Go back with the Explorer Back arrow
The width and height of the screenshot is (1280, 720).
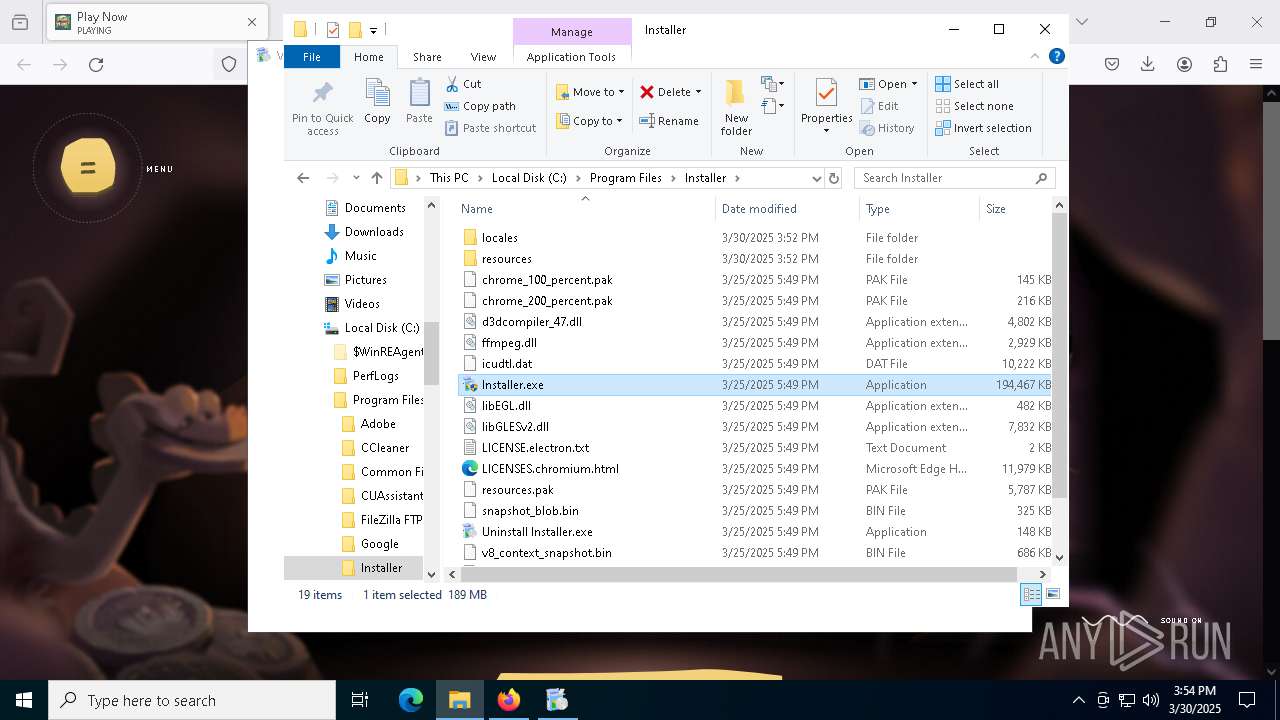click(303, 178)
